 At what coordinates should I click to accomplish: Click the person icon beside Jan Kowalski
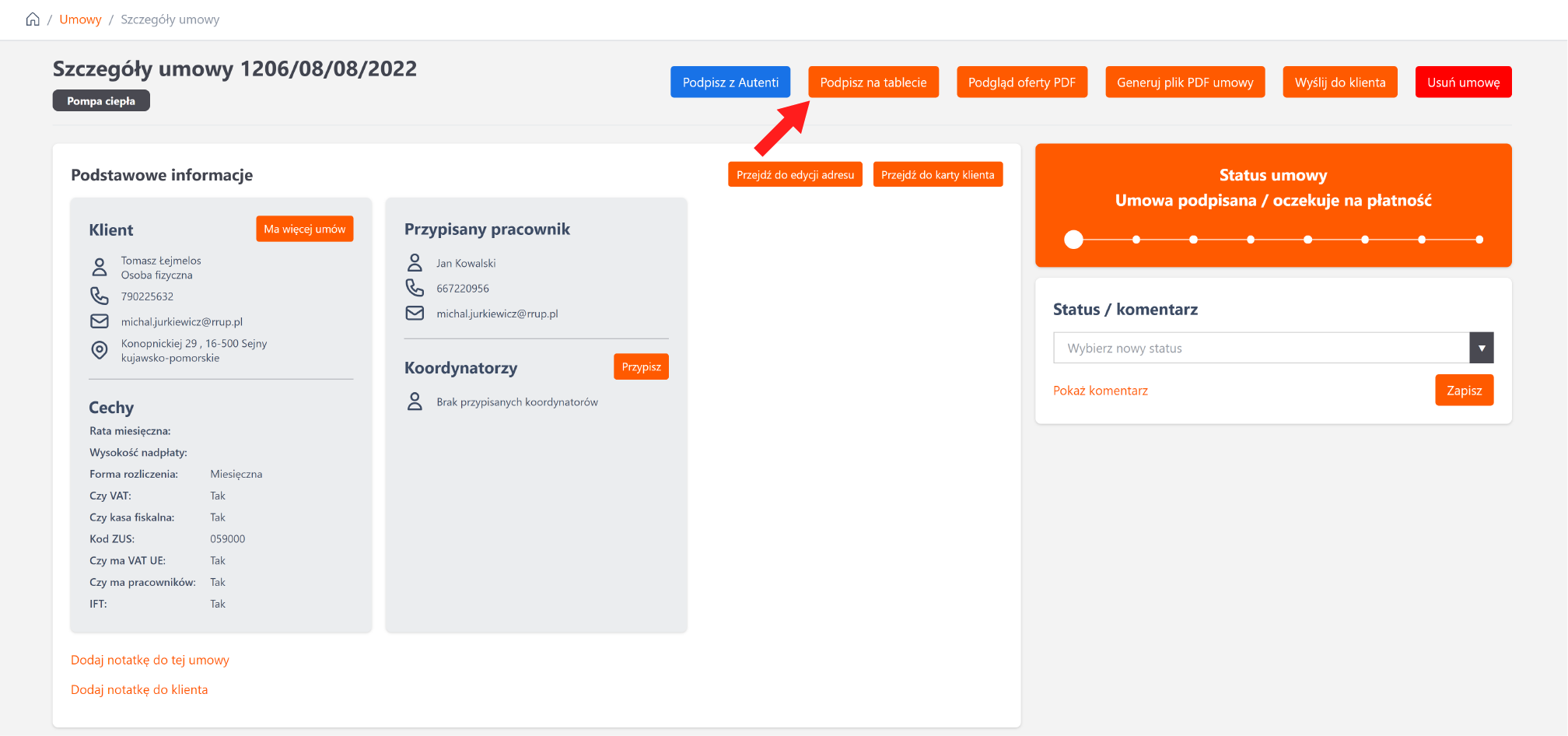pos(415,263)
